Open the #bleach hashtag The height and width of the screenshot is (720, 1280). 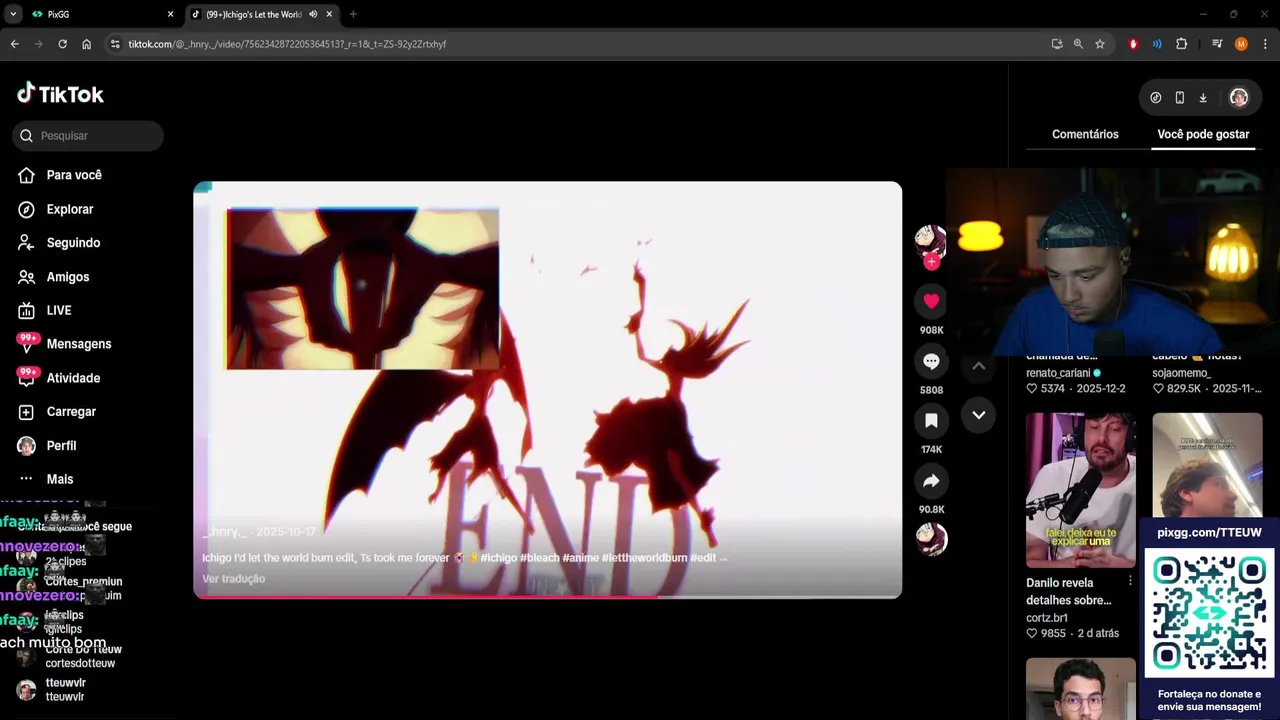pyautogui.click(x=540, y=557)
